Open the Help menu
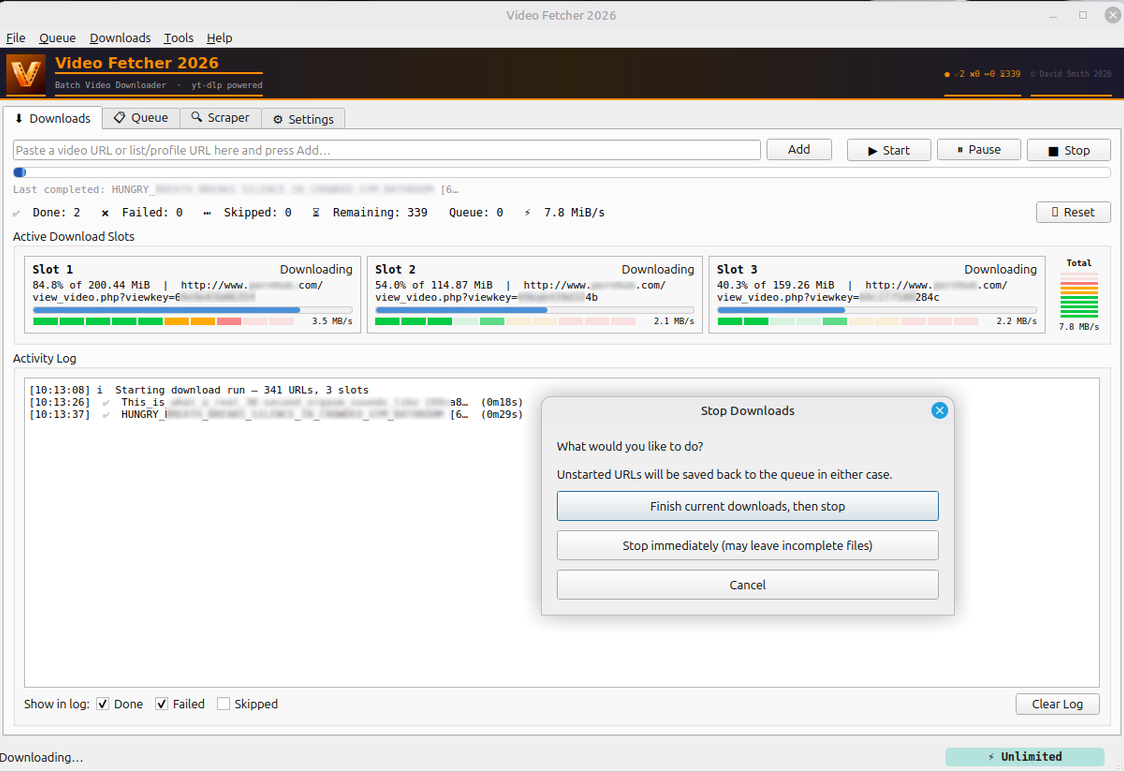The image size is (1124, 772). click(219, 38)
